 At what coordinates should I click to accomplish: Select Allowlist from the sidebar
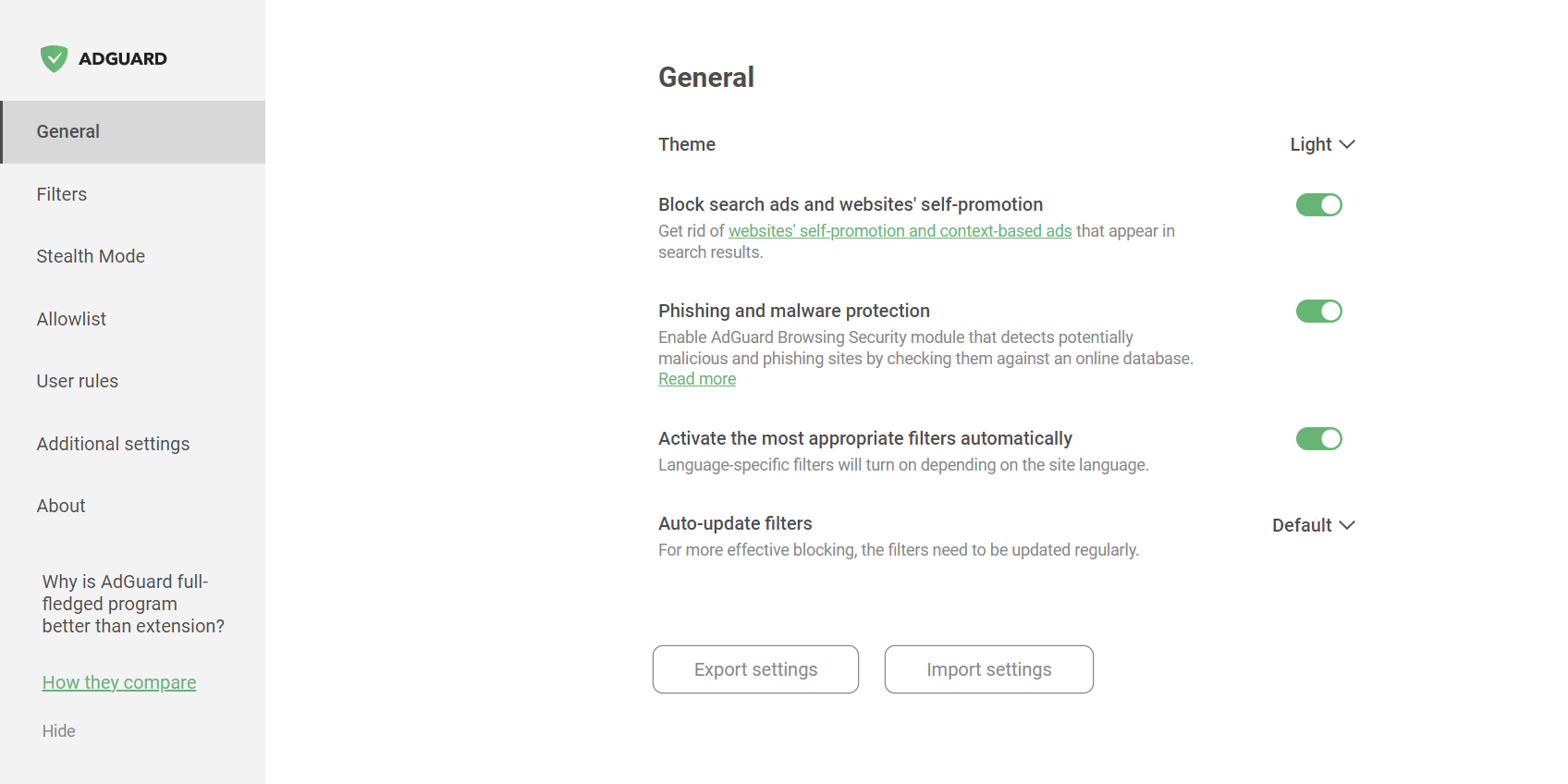click(x=71, y=319)
